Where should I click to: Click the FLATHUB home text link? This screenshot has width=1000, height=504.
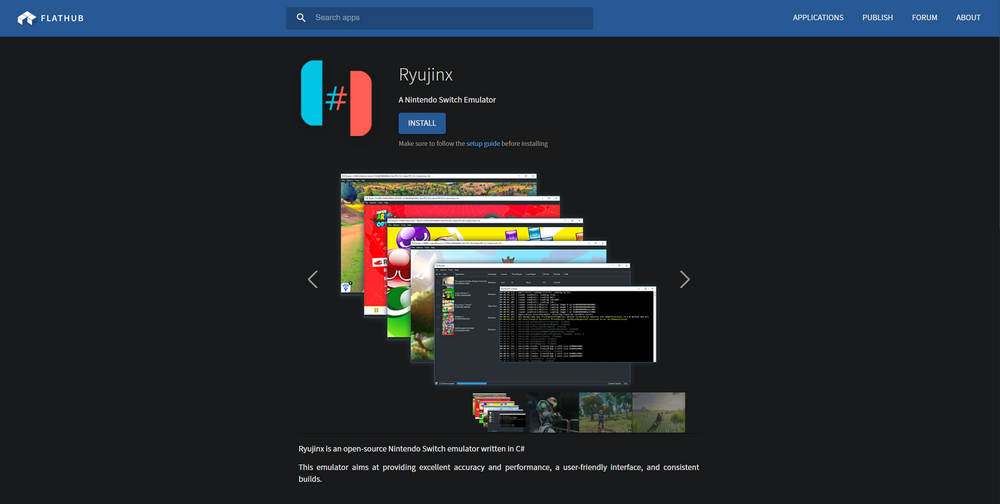[62, 18]
